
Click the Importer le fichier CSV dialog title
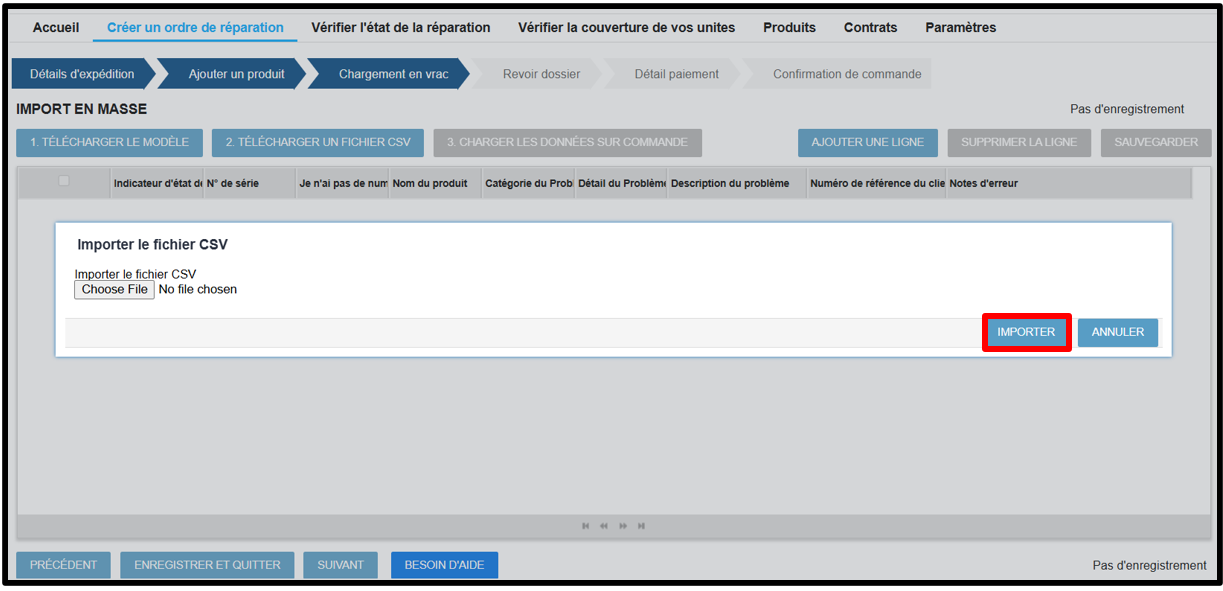click(x=153, y=245)
